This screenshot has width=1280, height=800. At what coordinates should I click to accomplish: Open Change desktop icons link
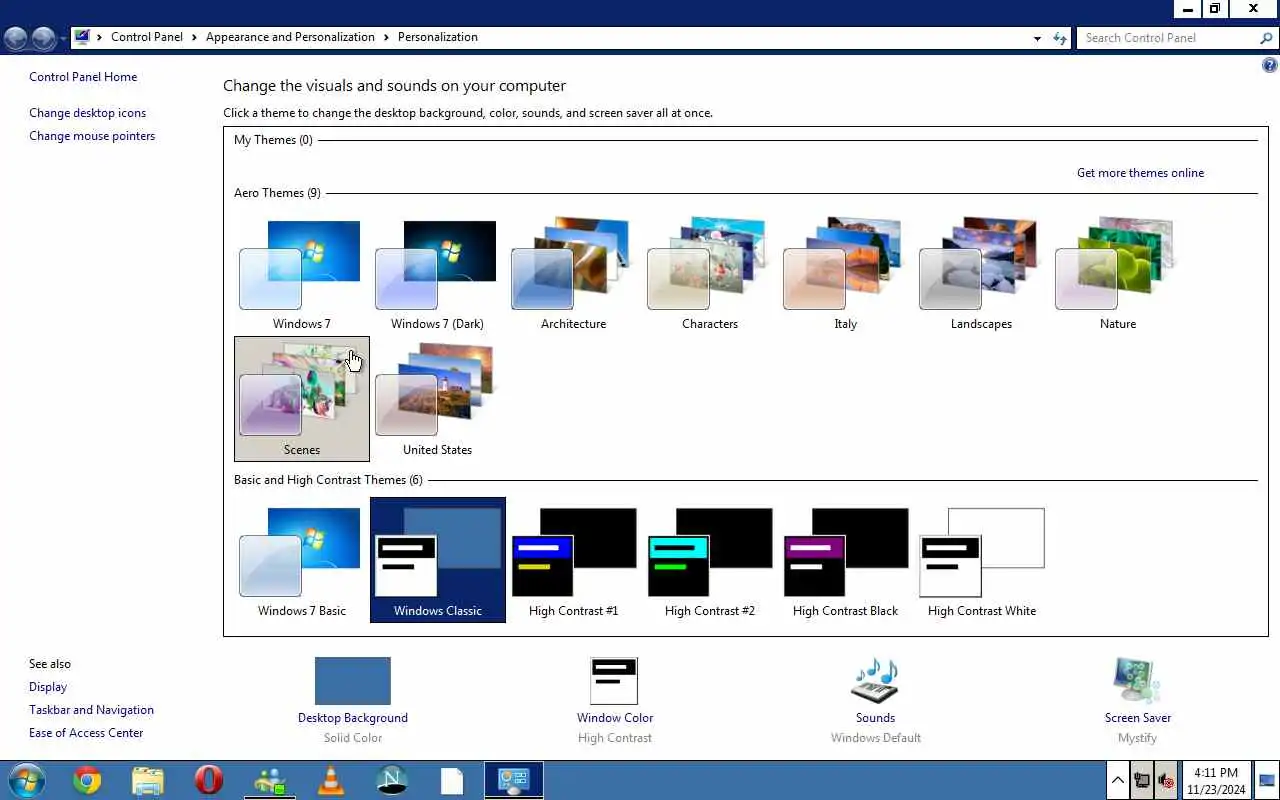tap(87, 113)
